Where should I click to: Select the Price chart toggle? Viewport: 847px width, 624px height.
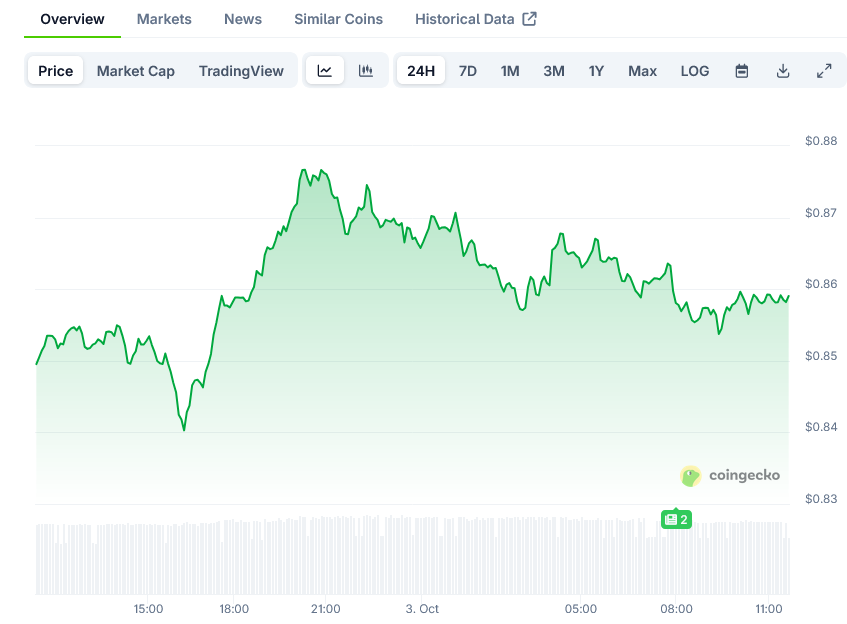click(x=56, y=71)
